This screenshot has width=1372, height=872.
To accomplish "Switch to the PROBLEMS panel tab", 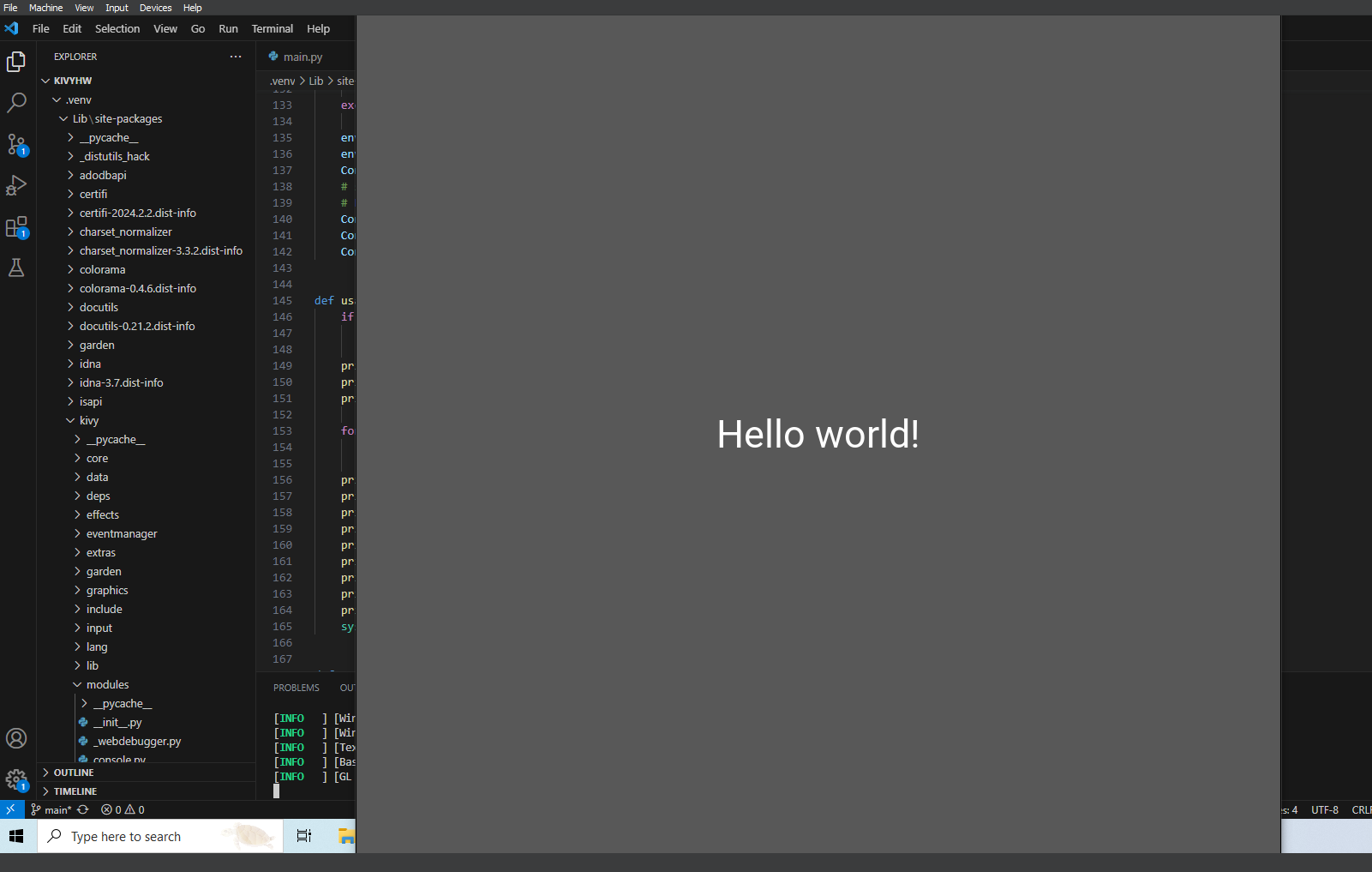I will point(297,688).
